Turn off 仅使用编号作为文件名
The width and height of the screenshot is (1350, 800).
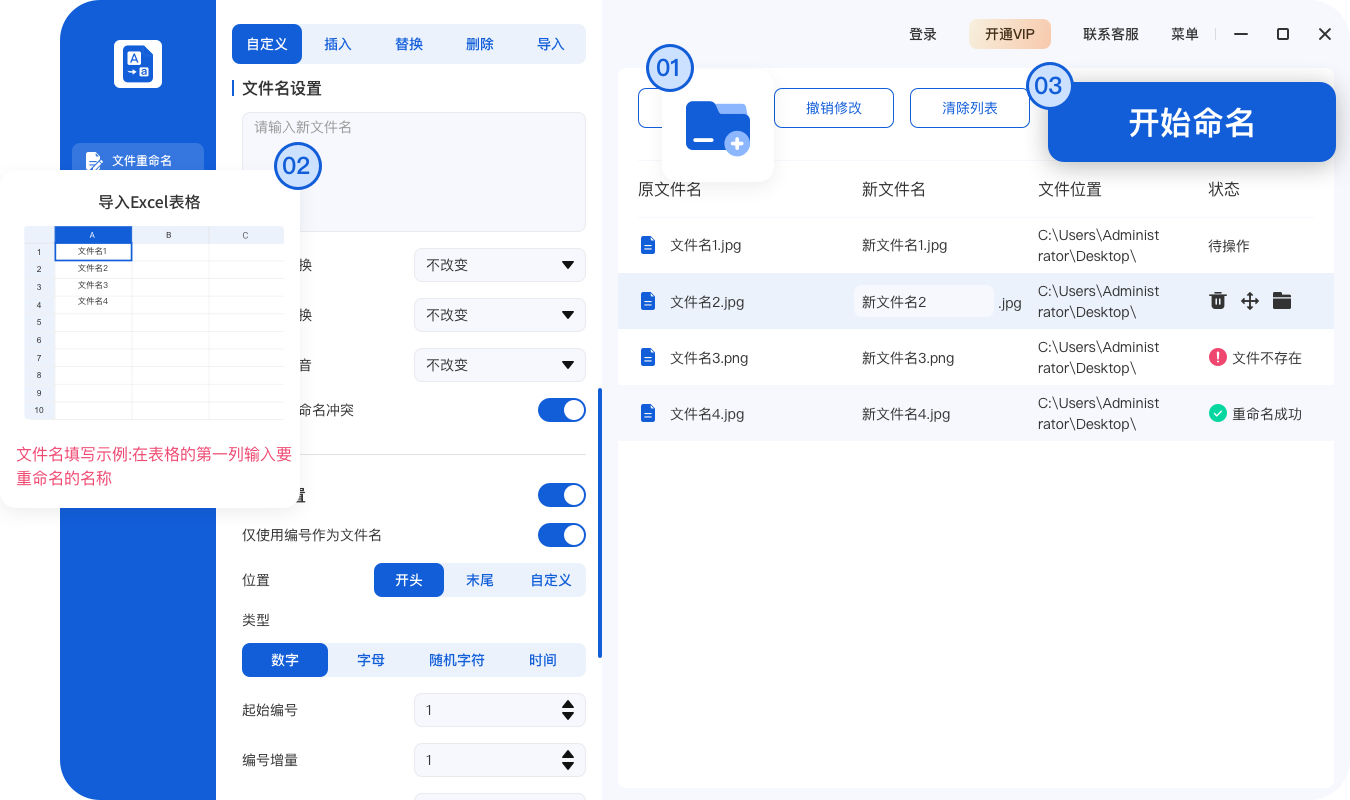point(561,534)
